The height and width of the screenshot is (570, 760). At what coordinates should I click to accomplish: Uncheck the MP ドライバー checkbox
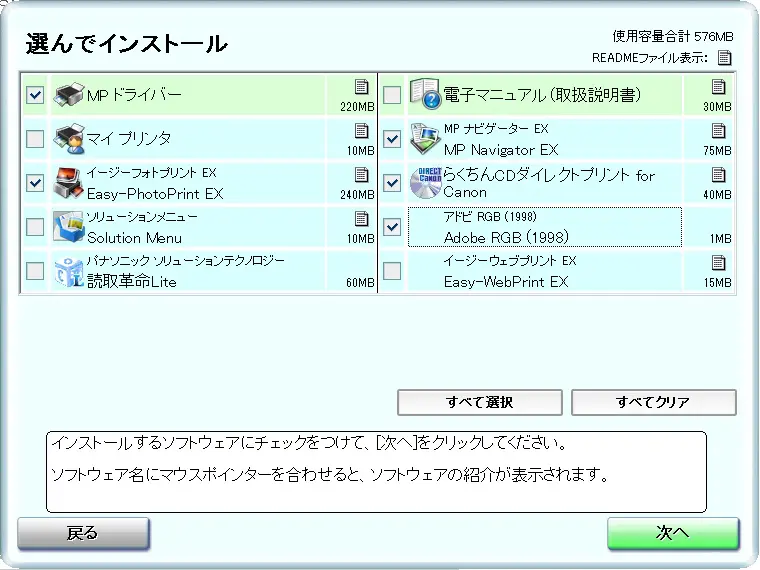click(x=35, y=95)
